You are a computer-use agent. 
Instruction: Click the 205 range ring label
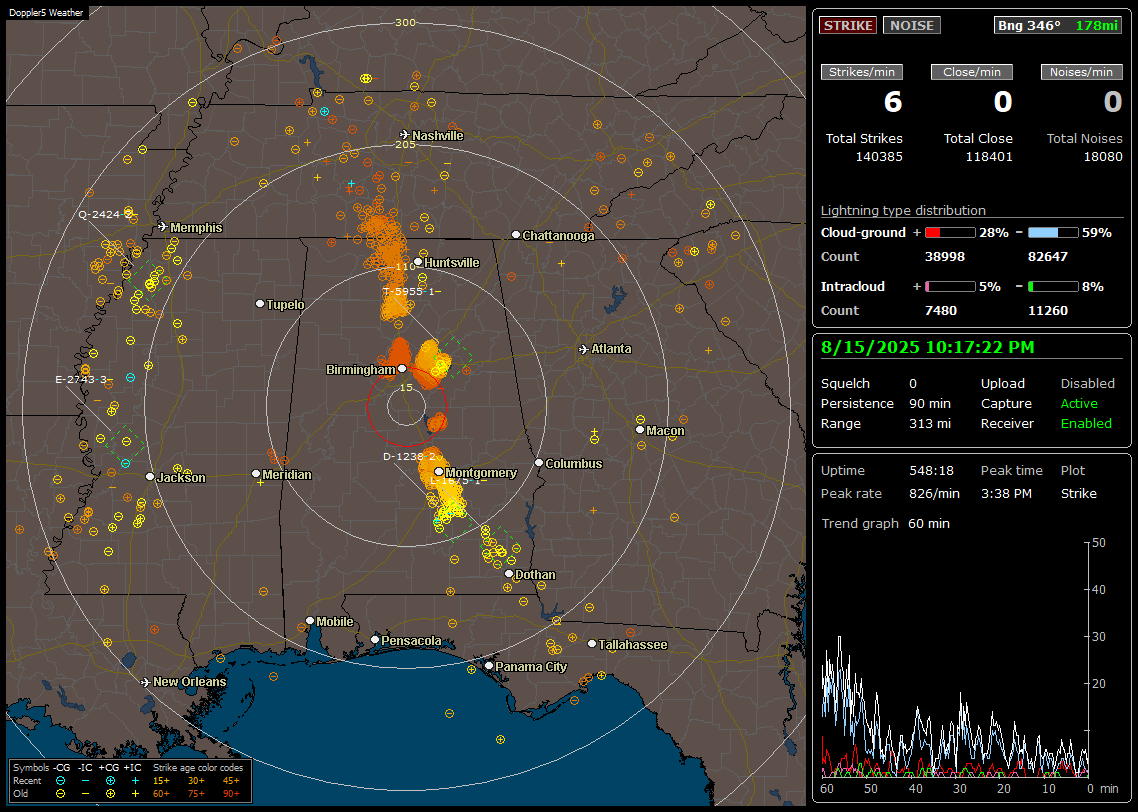click(405, 144)
